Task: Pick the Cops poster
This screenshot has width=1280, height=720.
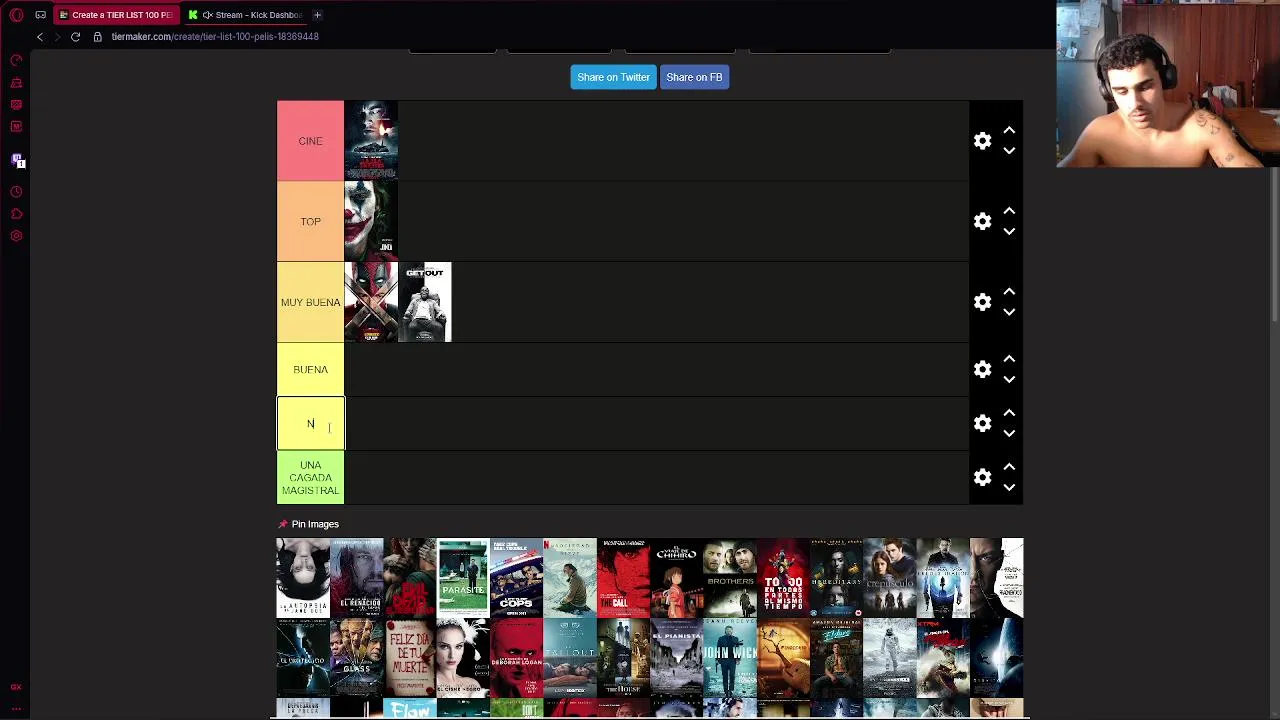Action: point(517,578)
